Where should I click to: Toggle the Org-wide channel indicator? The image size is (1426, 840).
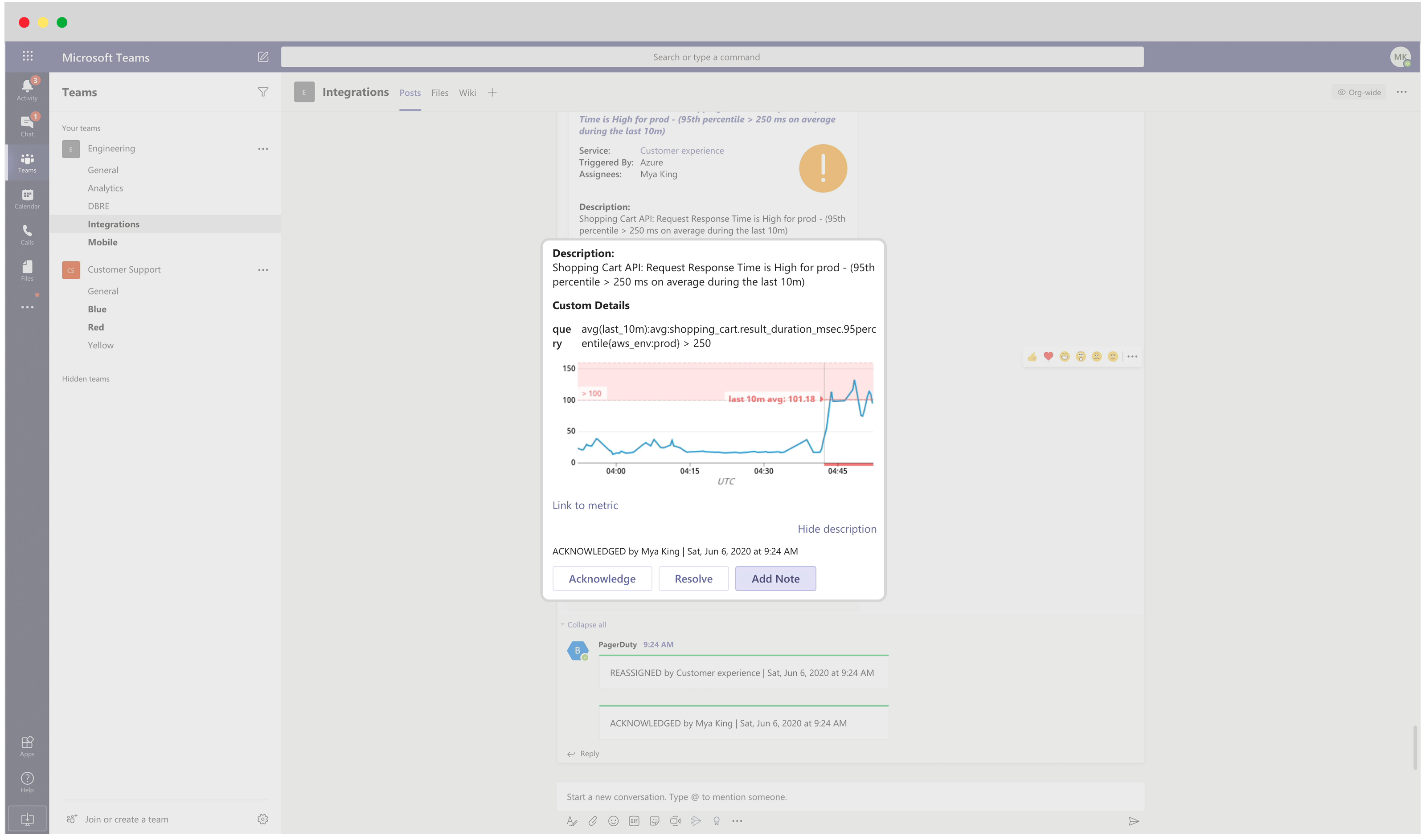(x=1359, y=92)
